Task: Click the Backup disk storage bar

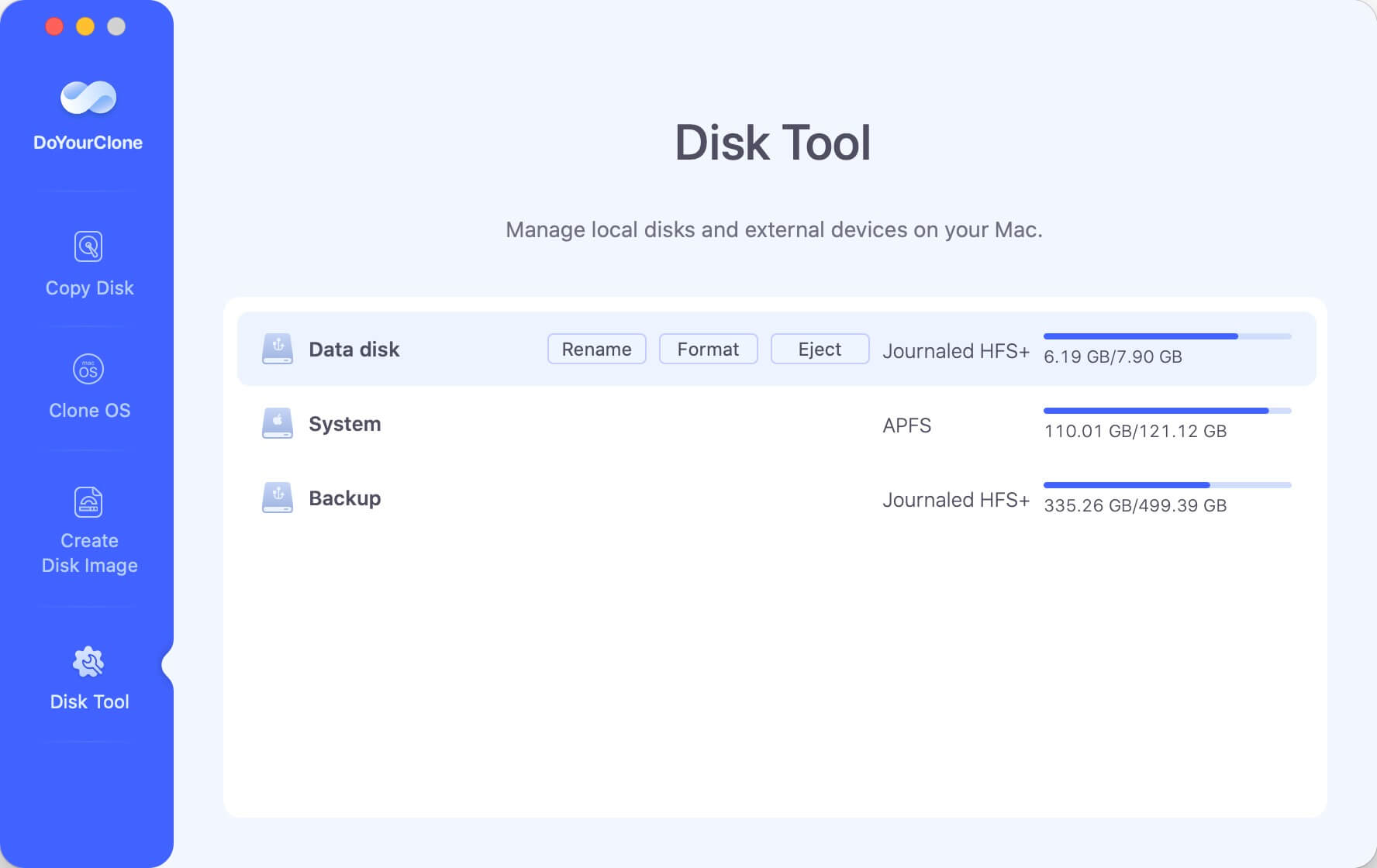Action: (x=1167, y=484)
